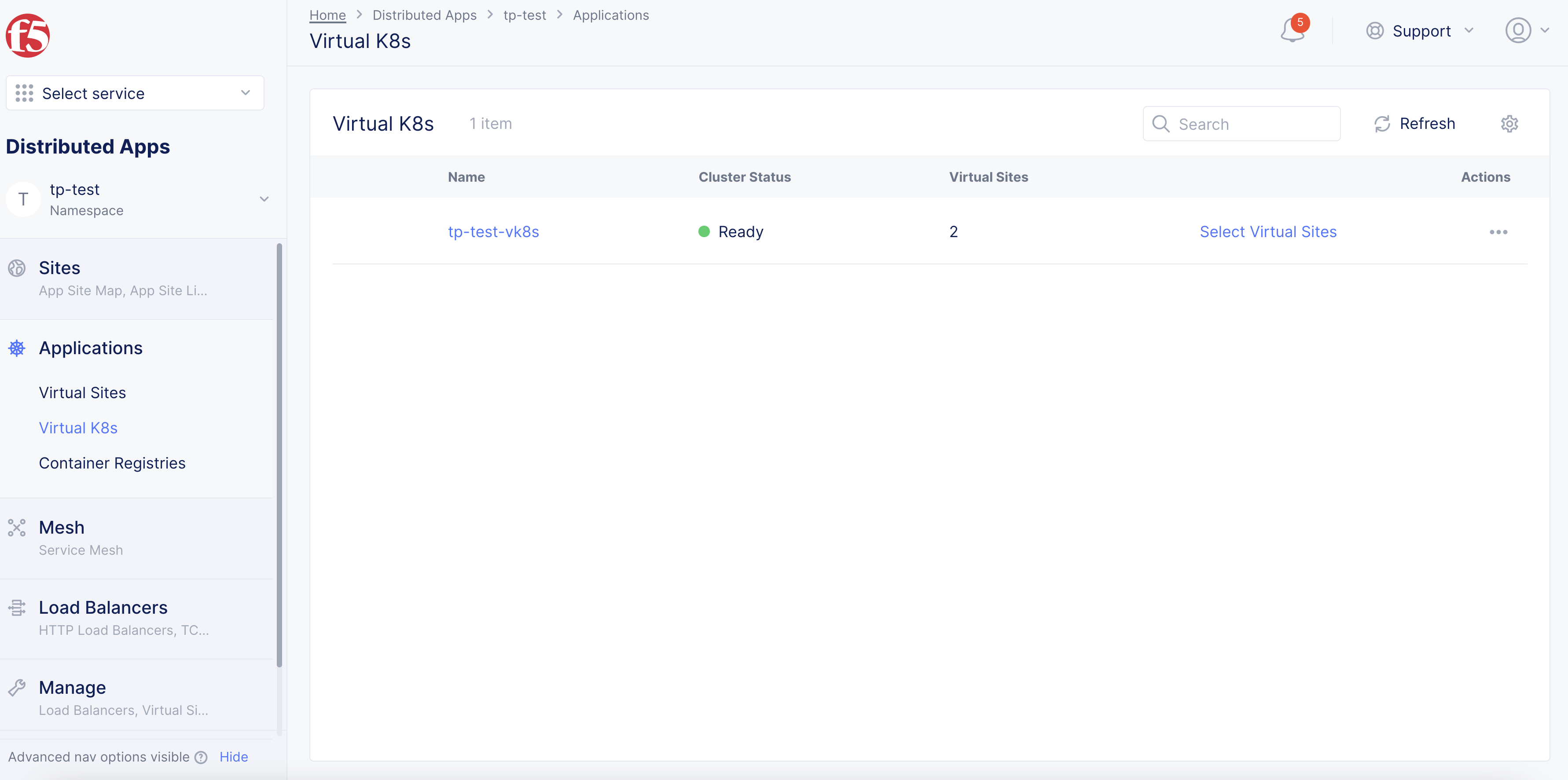The width and height of the screenshot is (1568, 780).
Task: Click the F5 logo icon
Action: coord(27,35)
